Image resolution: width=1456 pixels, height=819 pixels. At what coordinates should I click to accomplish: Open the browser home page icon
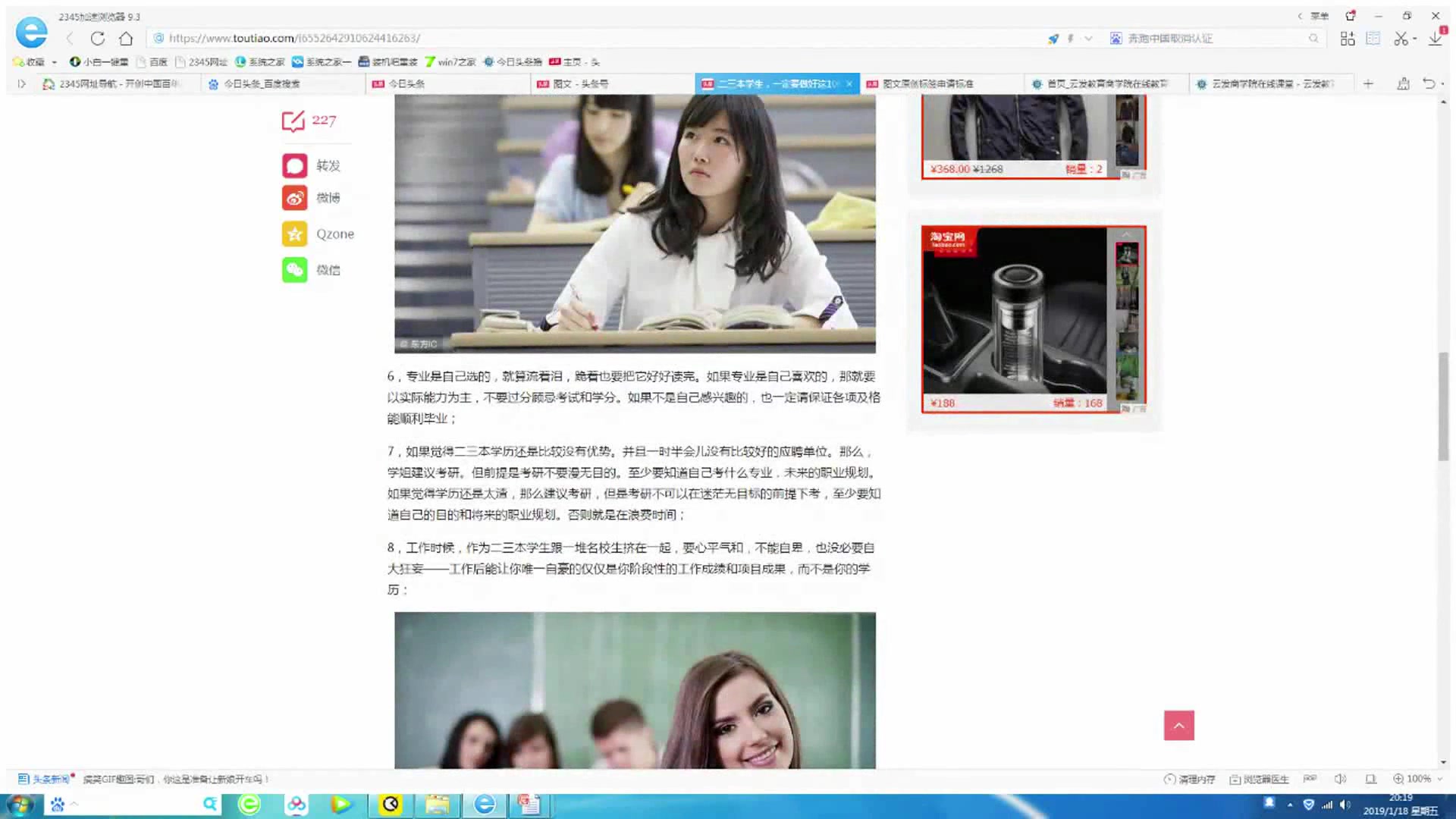click(126, 39)
